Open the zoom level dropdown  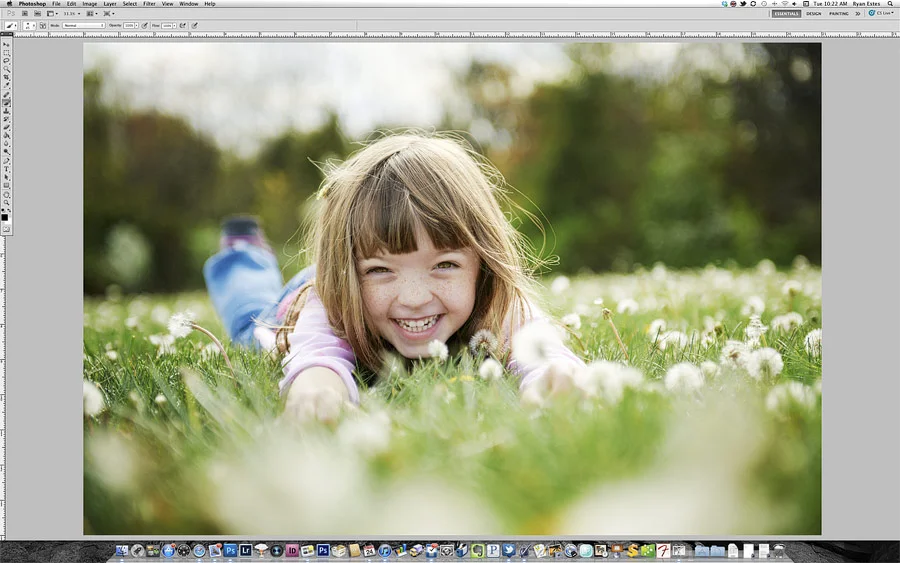[x=72, y=13]
